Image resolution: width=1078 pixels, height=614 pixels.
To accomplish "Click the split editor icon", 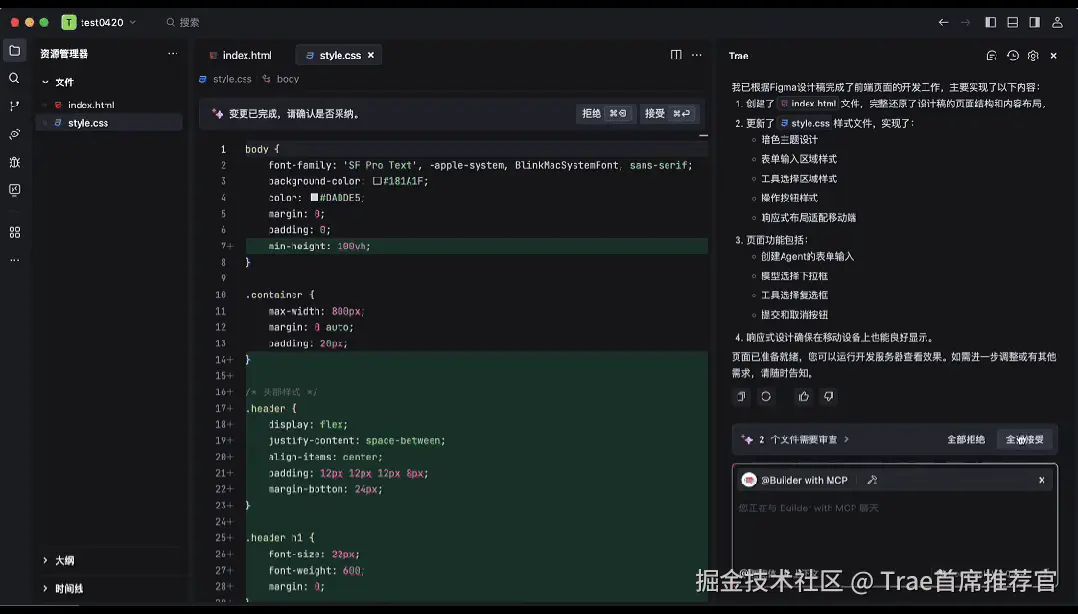I will tap(676, 55).
